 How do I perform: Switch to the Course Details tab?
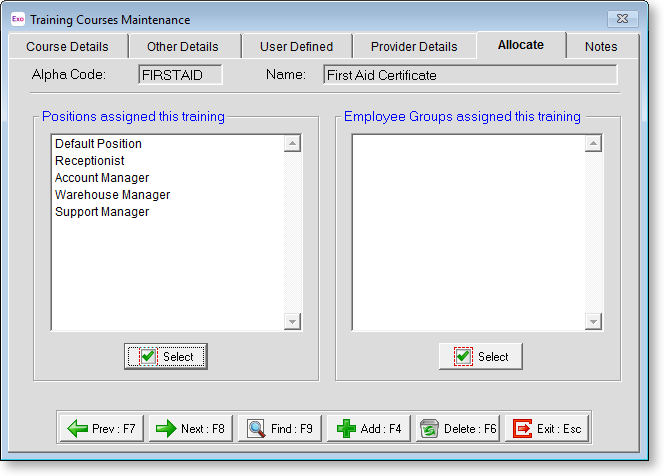pos(67,47)
